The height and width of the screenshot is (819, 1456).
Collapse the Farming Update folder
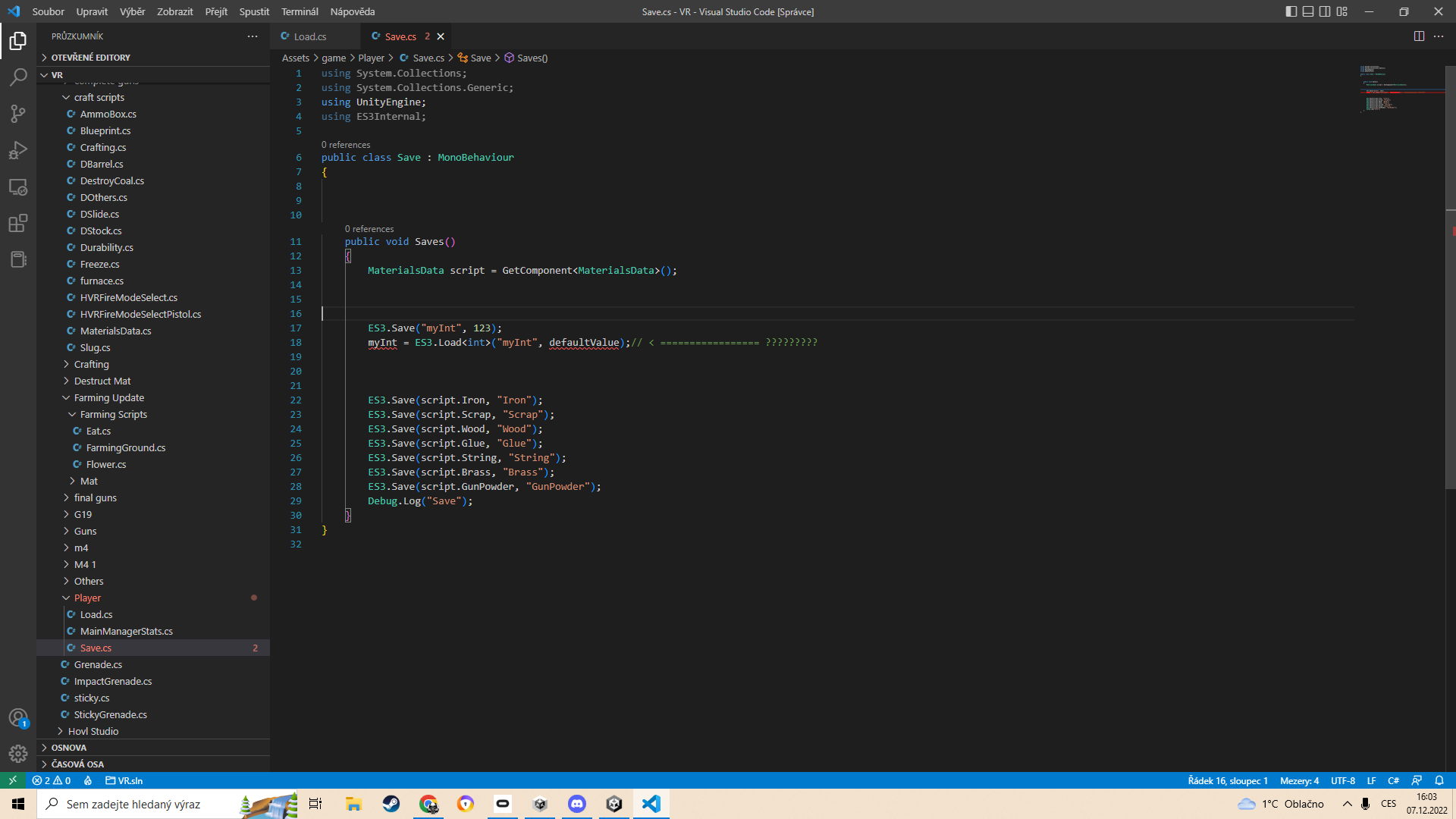[153, 397]
